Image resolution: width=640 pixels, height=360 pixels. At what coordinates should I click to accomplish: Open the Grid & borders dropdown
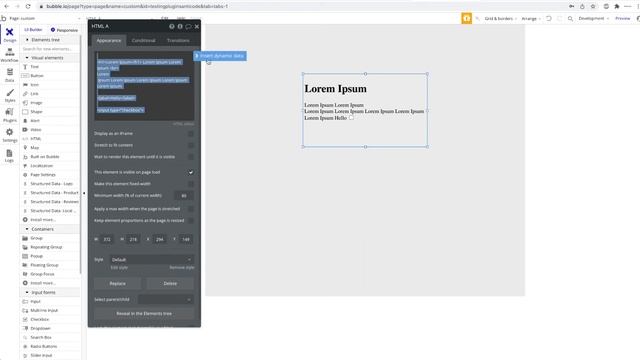tap(500, 18)
